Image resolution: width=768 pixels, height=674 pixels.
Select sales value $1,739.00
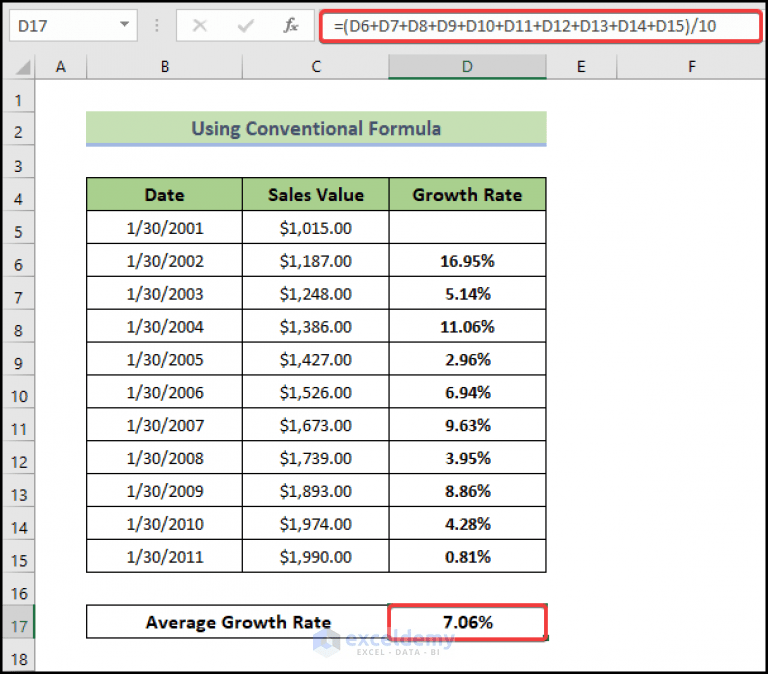316,457
